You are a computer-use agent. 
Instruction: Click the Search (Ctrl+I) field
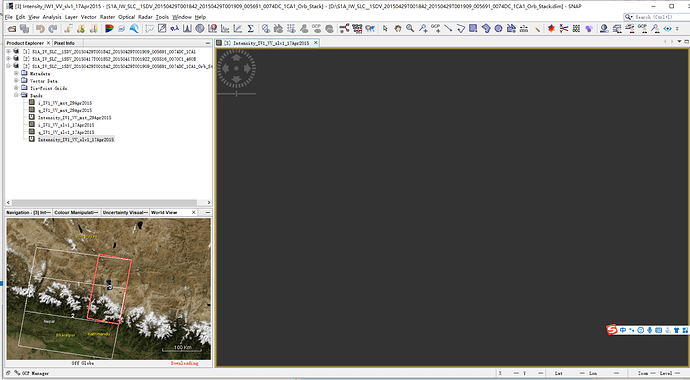coord(657,17)
